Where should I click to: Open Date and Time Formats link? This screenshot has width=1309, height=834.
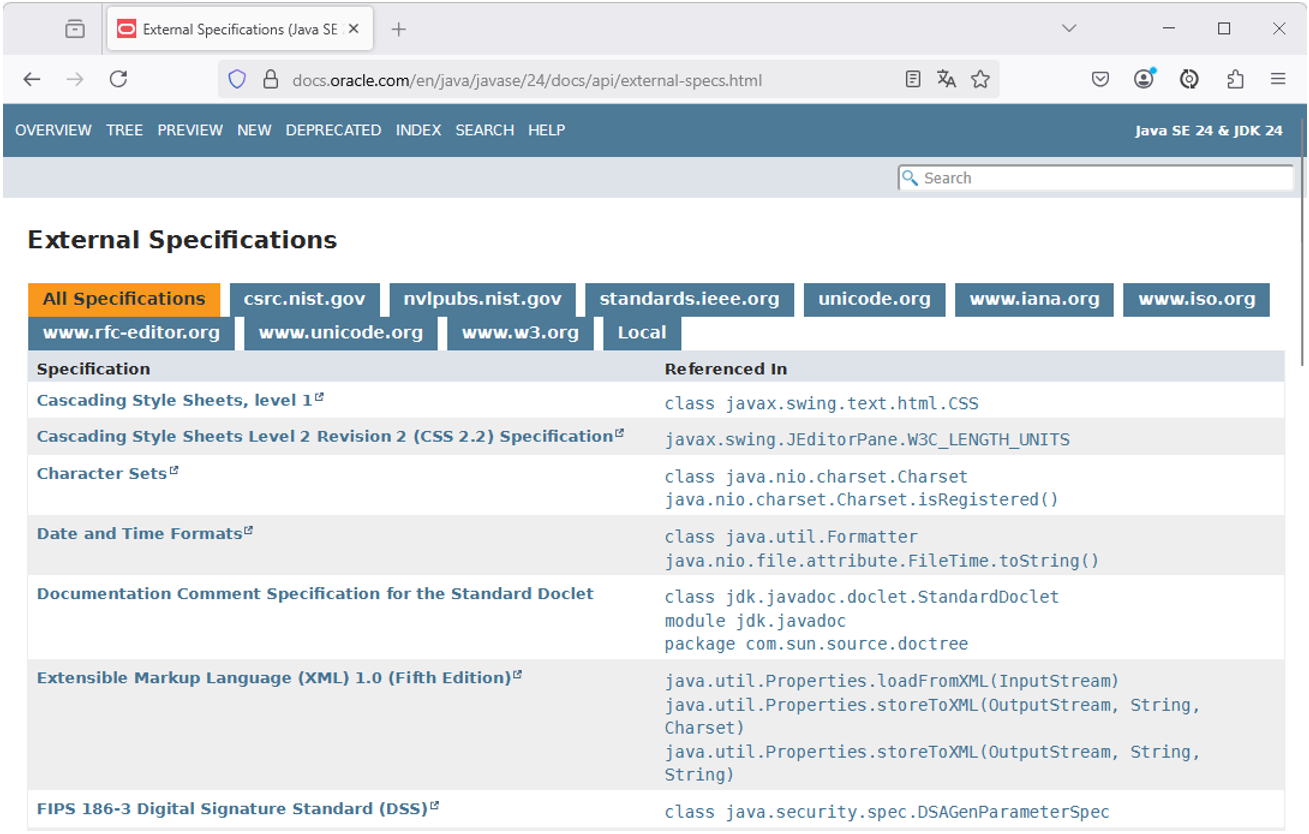pos(144,533)
